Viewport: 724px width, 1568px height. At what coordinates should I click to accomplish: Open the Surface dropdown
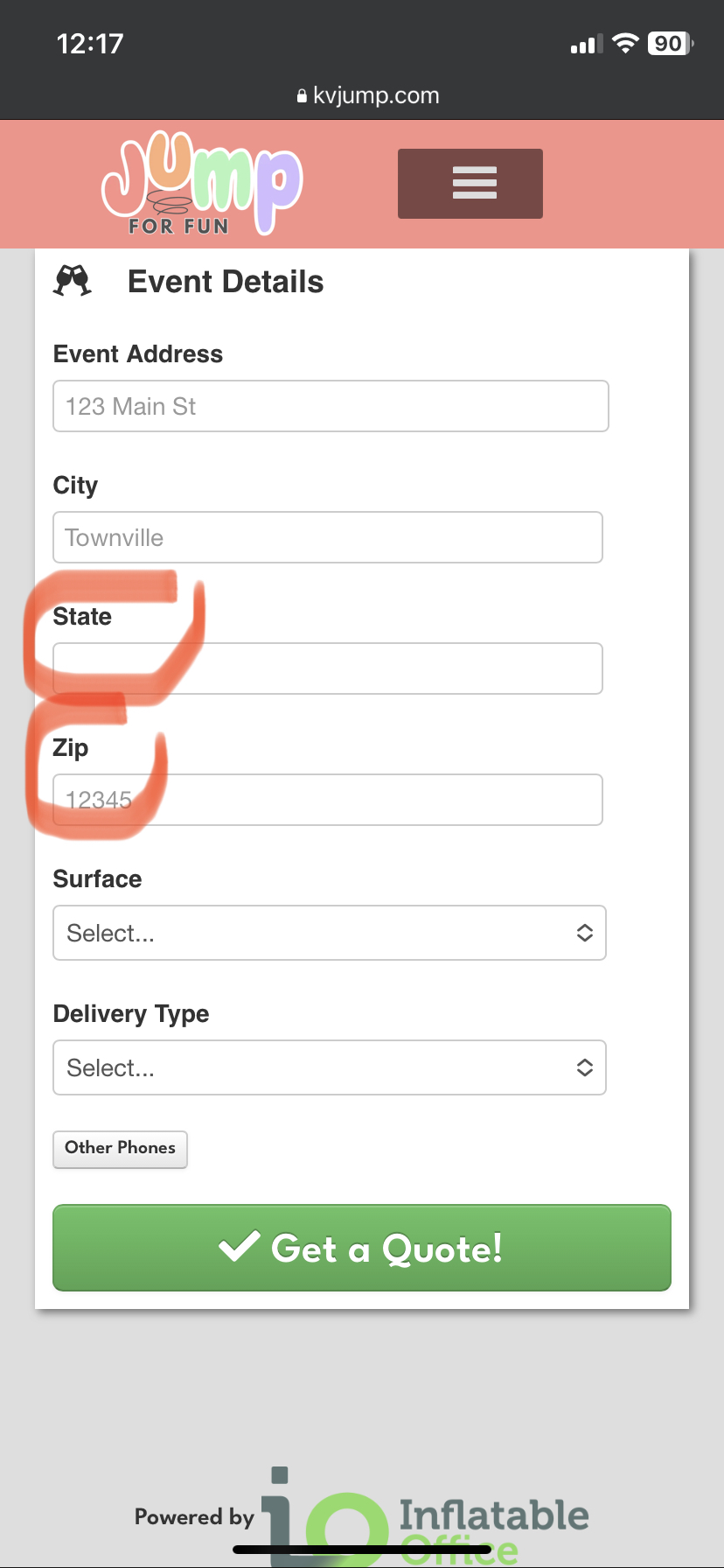329,933
